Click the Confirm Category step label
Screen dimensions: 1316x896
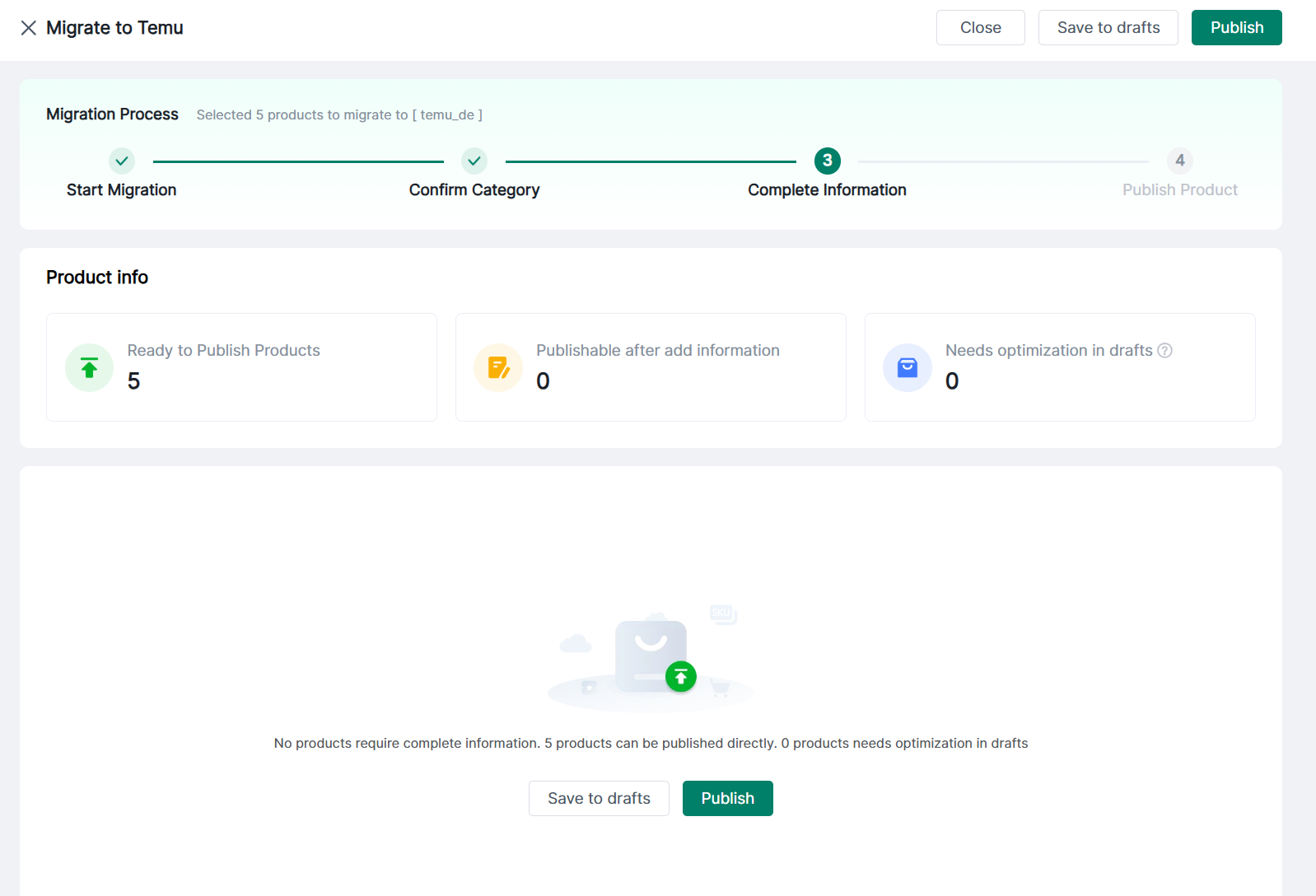(474, 190)
